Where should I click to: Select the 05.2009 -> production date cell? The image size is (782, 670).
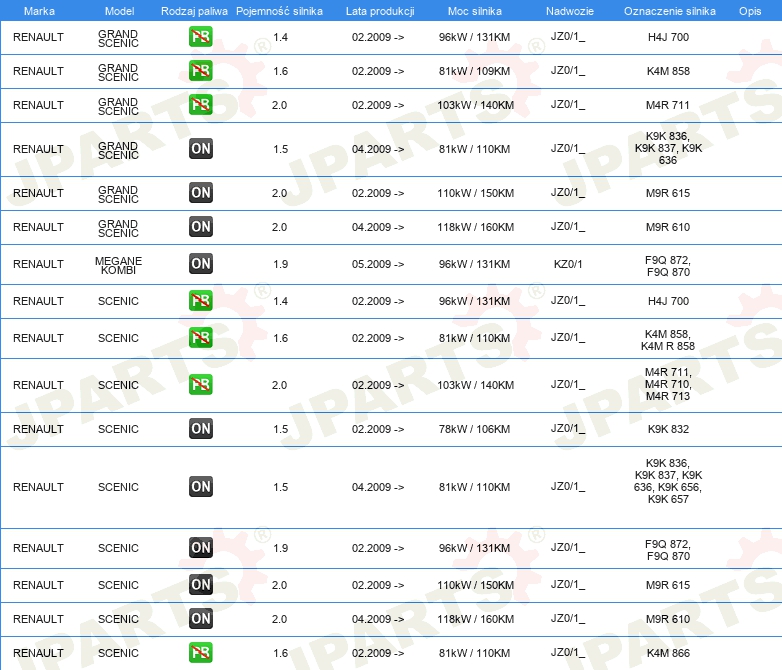point(378,264)
